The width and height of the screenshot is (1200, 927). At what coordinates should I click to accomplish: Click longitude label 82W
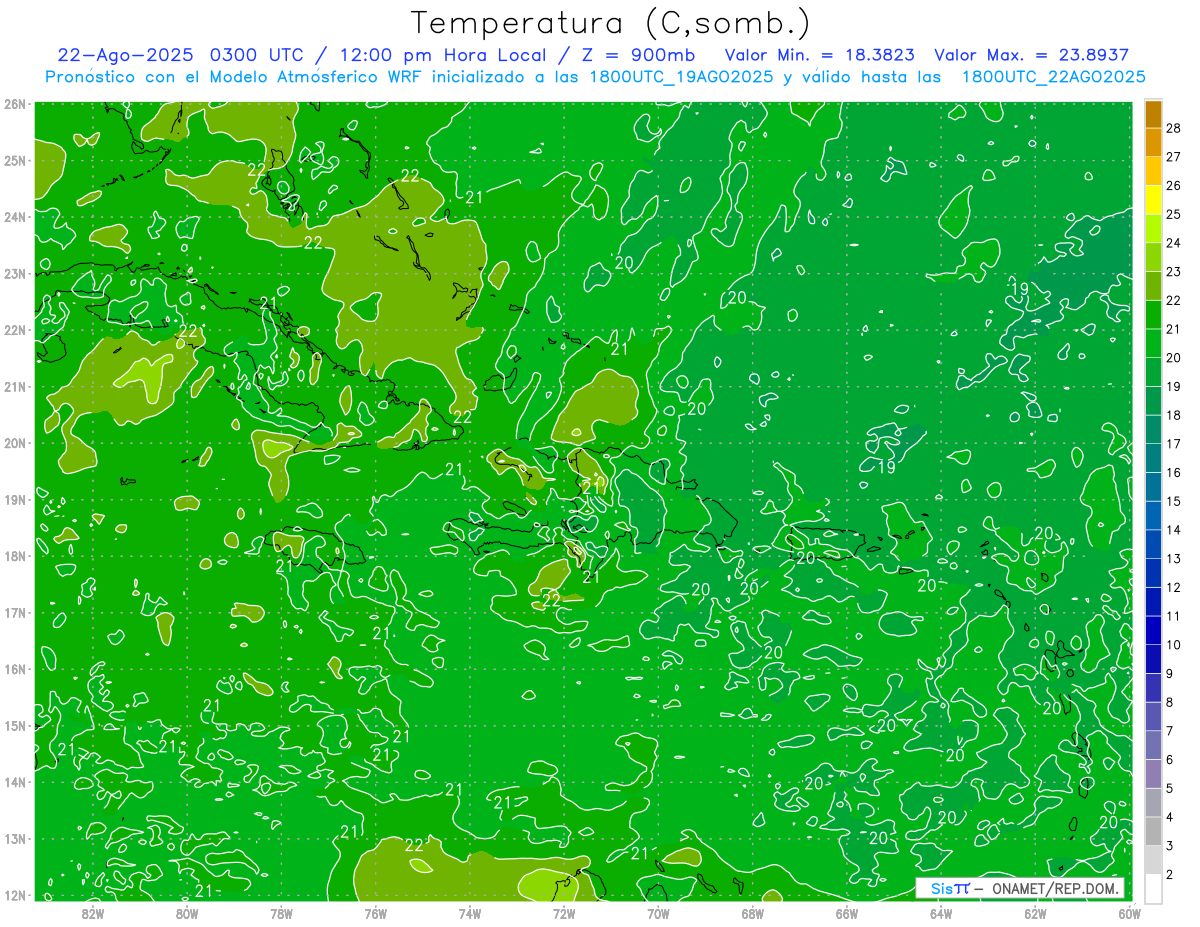tap(93, 913)
